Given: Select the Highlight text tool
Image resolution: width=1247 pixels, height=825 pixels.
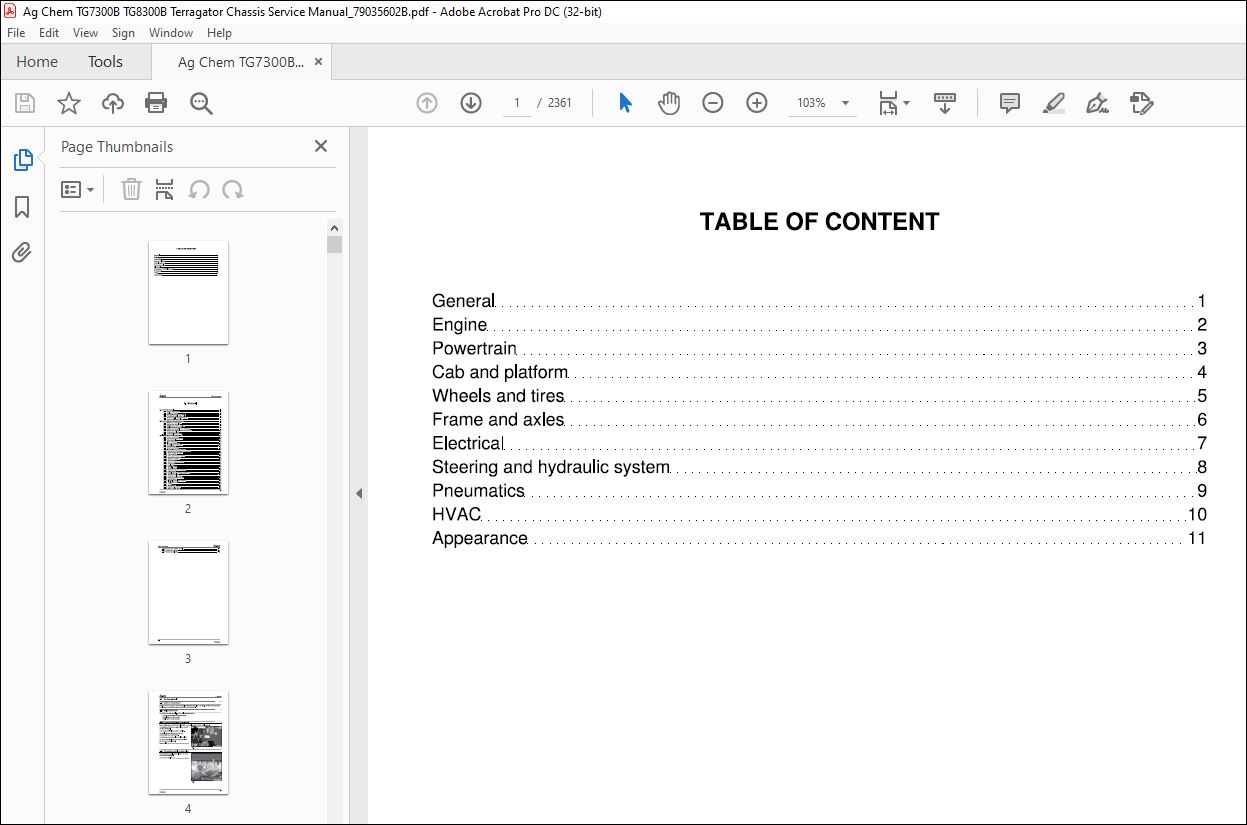Looking at the screenshot, I should coord(1054,103).
